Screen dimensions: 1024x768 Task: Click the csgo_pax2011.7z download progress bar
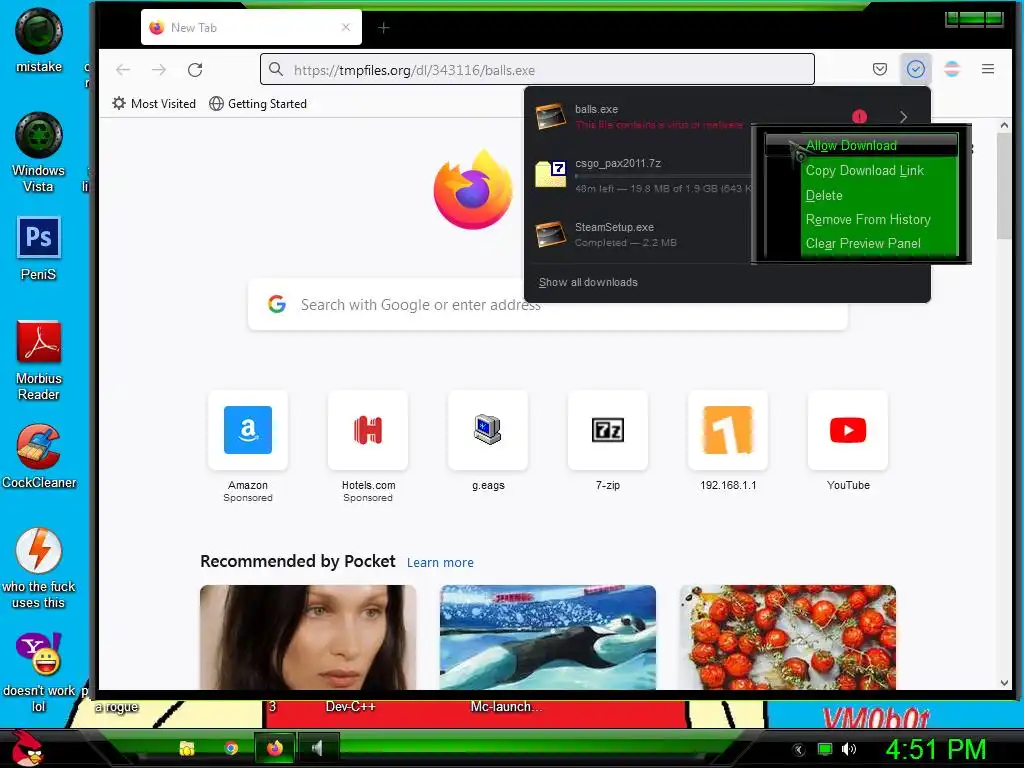click(662, 176)
